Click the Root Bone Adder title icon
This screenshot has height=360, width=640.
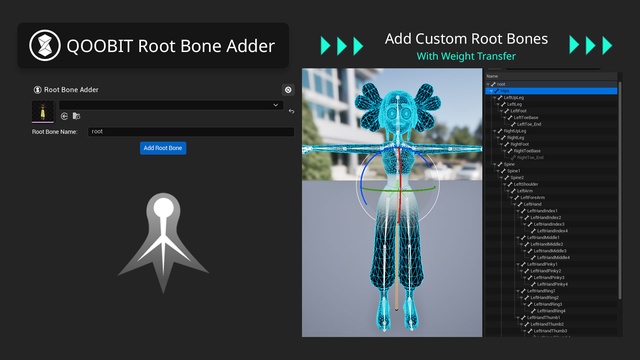pyautogui.click(x=37, y=90)
